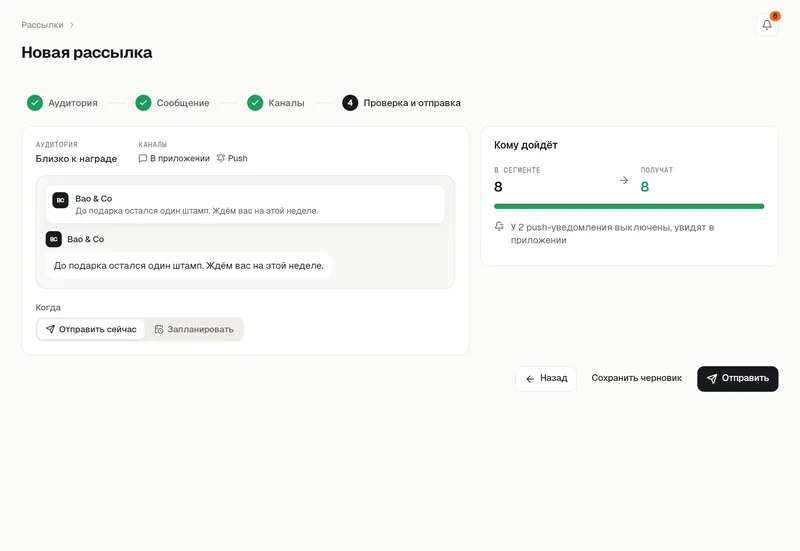Click the Push channel label
This screenshot has width=800, height=551.
pyautogui.click(x=238, y=159)
